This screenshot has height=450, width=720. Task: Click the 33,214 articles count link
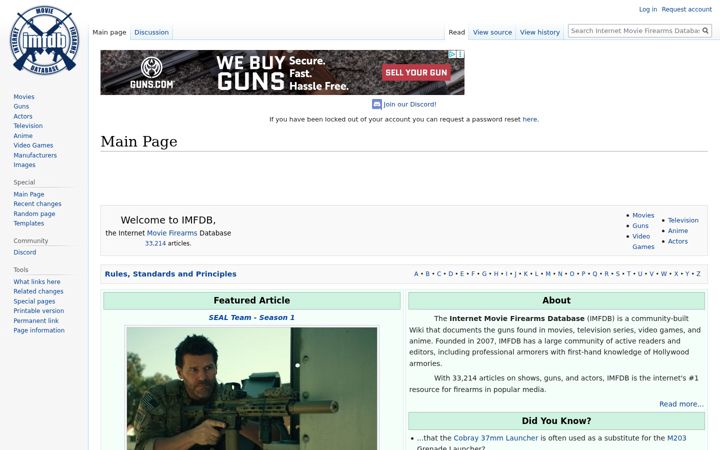point(155,243)
